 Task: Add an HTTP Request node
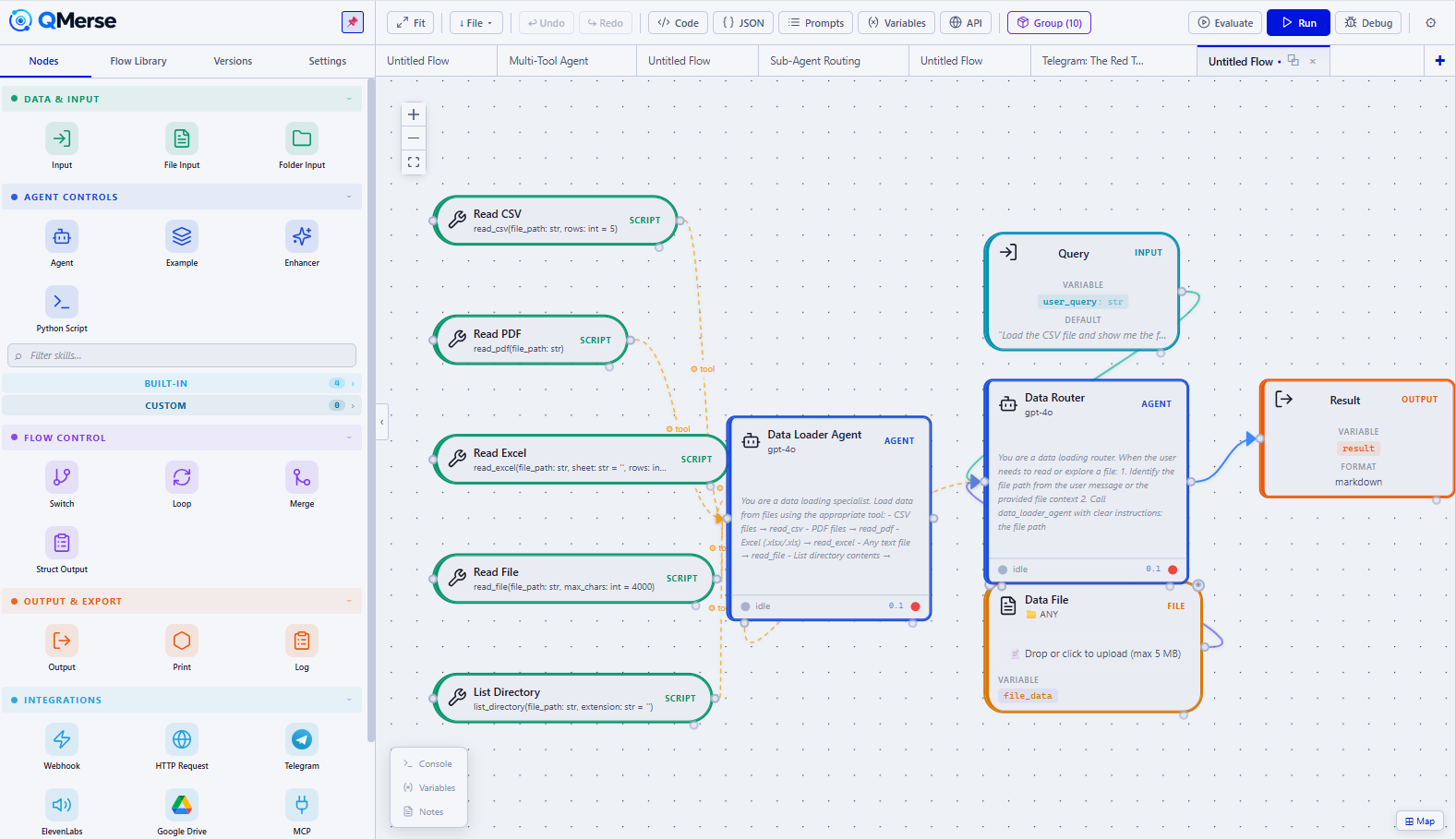(x=182, y=740)
